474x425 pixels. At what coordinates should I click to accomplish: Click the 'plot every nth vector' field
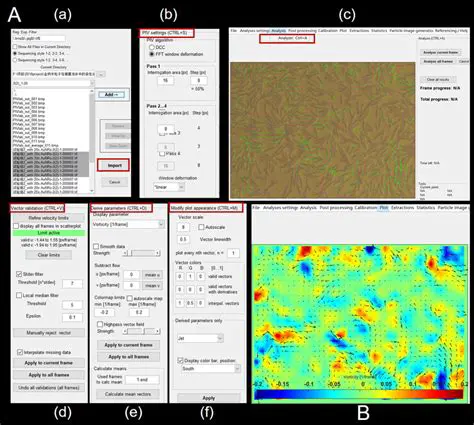tap(233, 253)
